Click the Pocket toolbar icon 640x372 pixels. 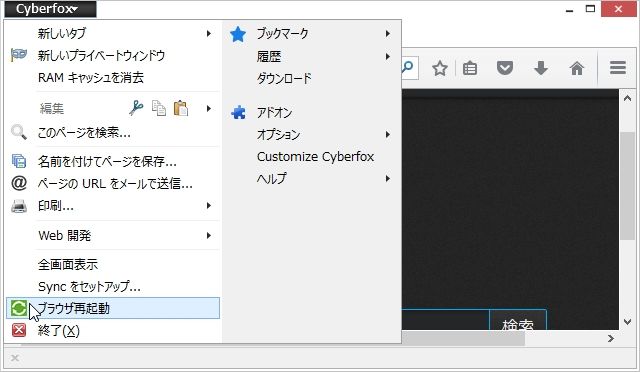click(505, 68)
